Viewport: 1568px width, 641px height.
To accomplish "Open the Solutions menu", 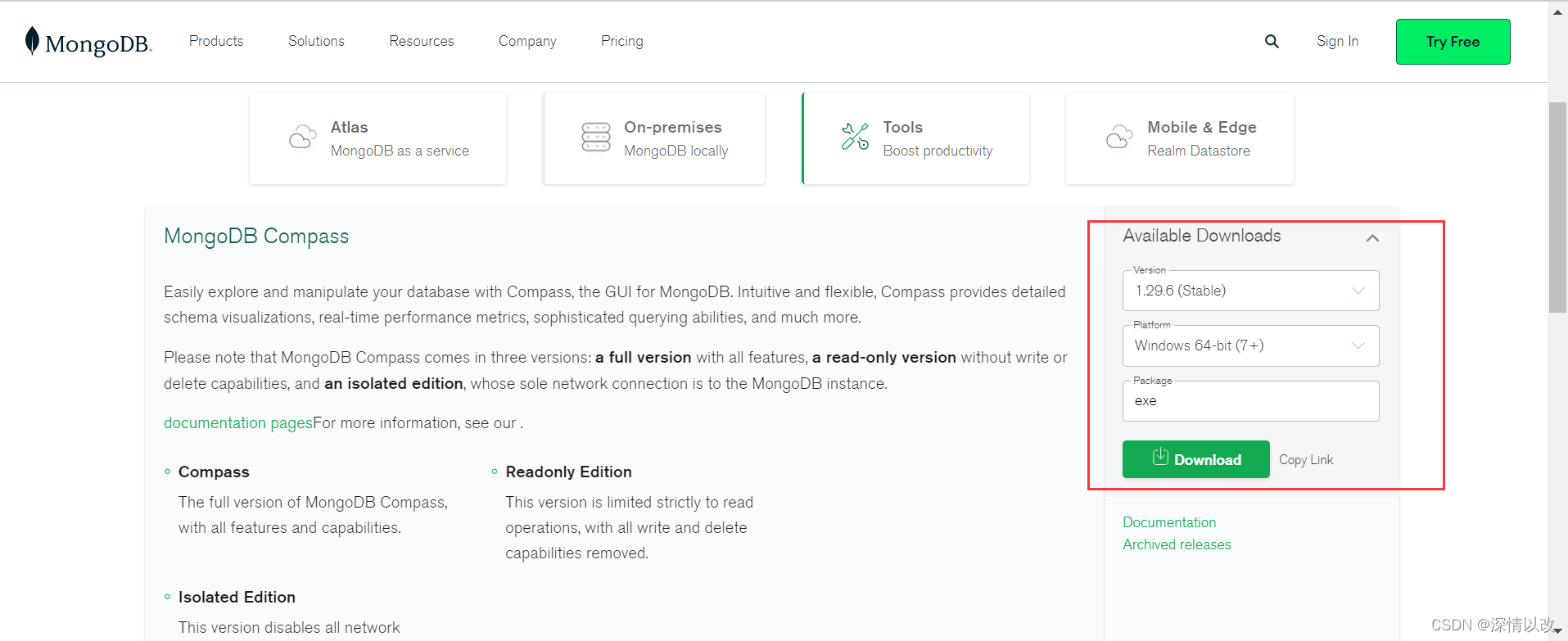I will point(316,41).
